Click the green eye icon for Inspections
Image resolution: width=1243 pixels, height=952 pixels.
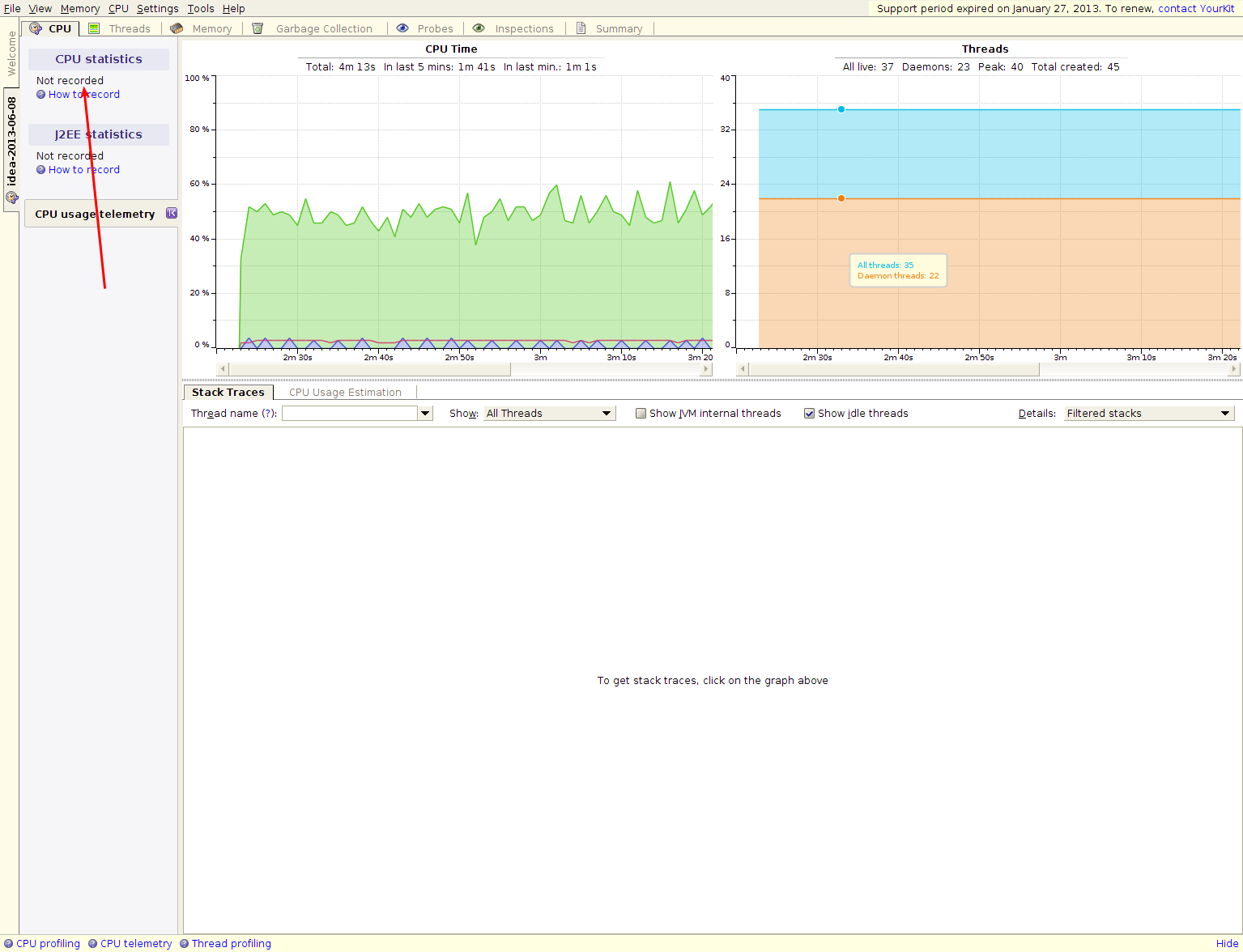479,28
